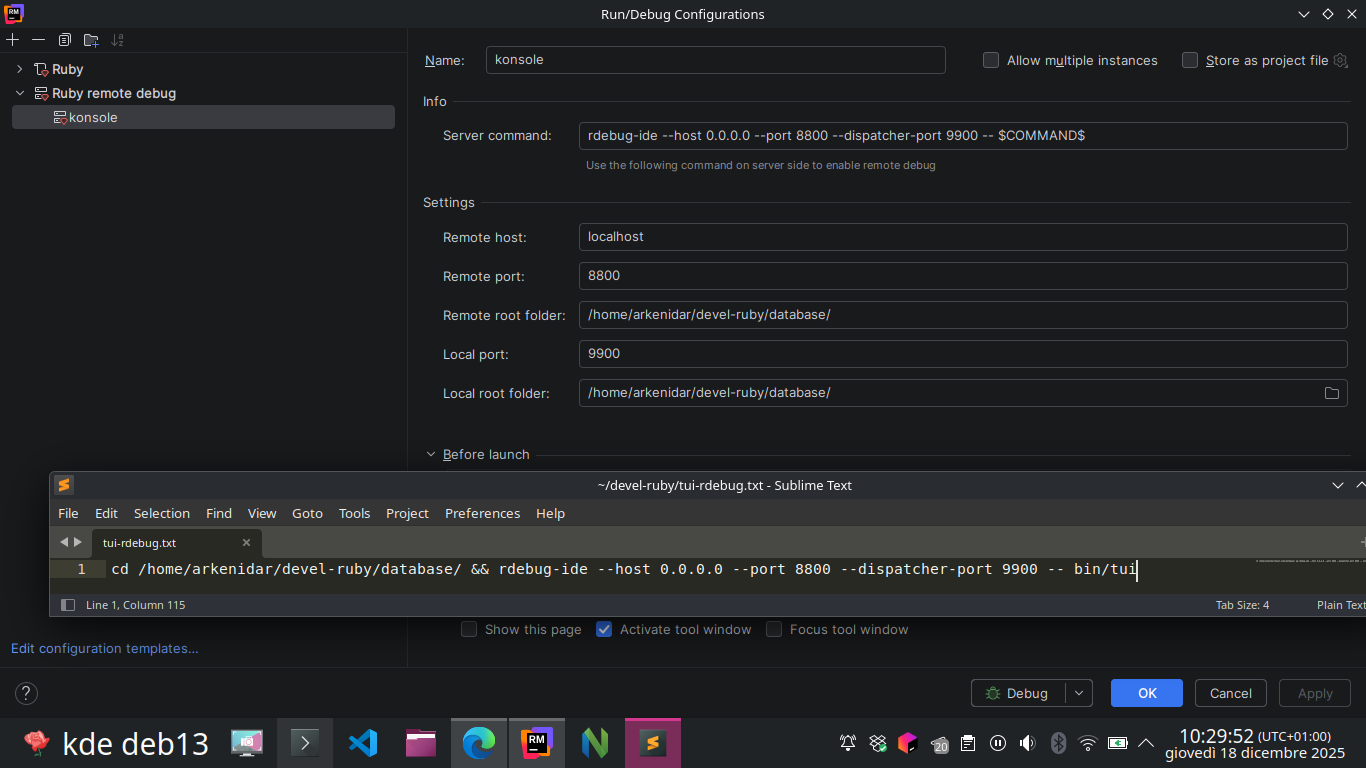Browse for Local root folder icon

(1331, 393)
